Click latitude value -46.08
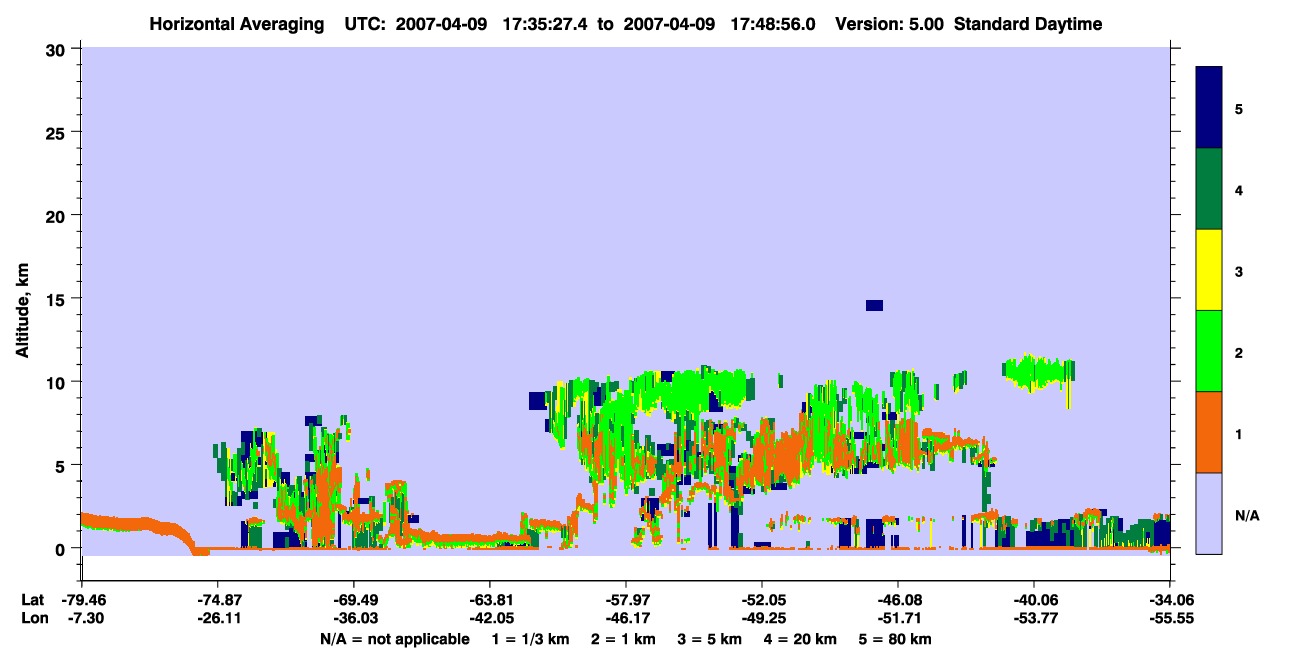Image resolution: width=1300 pixels, height=667 pixels. click(897, 600)
